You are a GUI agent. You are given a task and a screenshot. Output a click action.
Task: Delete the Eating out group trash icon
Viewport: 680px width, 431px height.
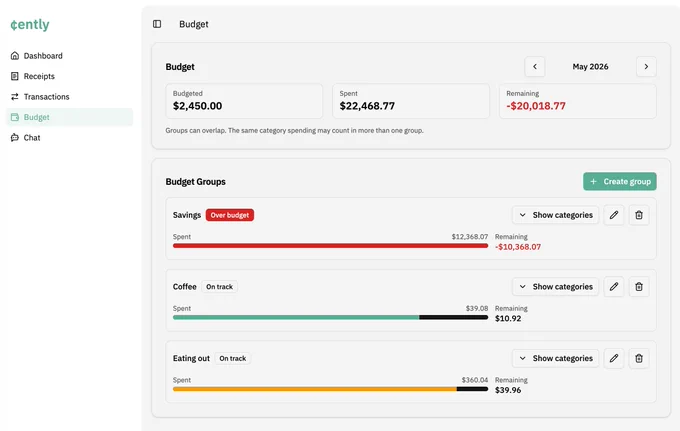click(639, 358)
